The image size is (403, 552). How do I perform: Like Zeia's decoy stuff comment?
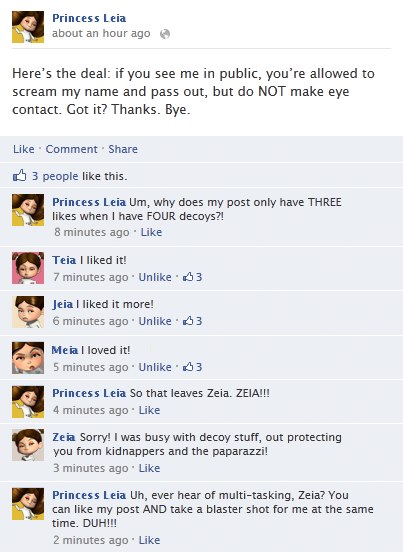149,468
